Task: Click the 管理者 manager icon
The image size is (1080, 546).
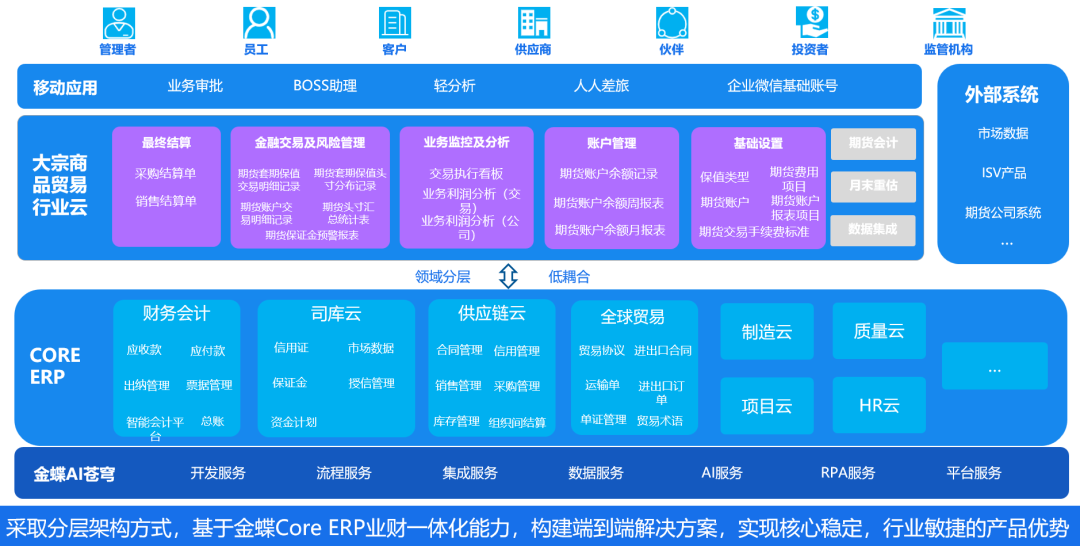Action: click(x=118, y=22)
